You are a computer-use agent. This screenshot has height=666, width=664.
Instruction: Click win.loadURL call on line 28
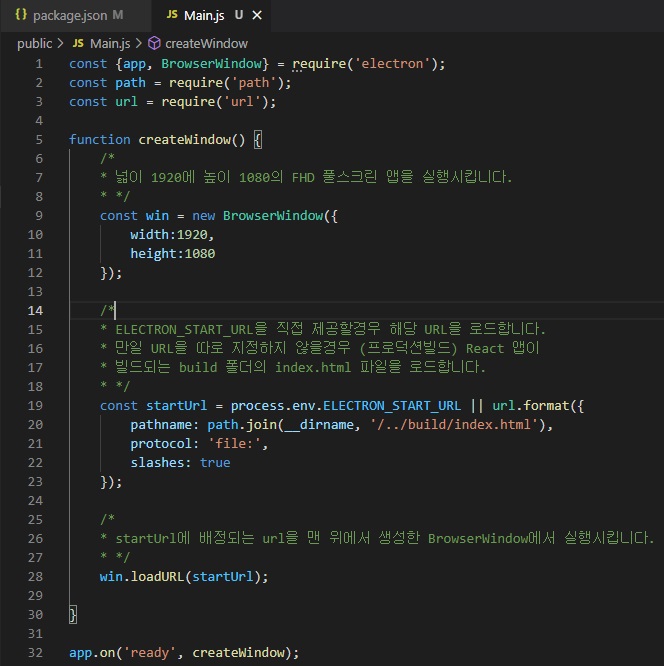[x=141, y=576]
